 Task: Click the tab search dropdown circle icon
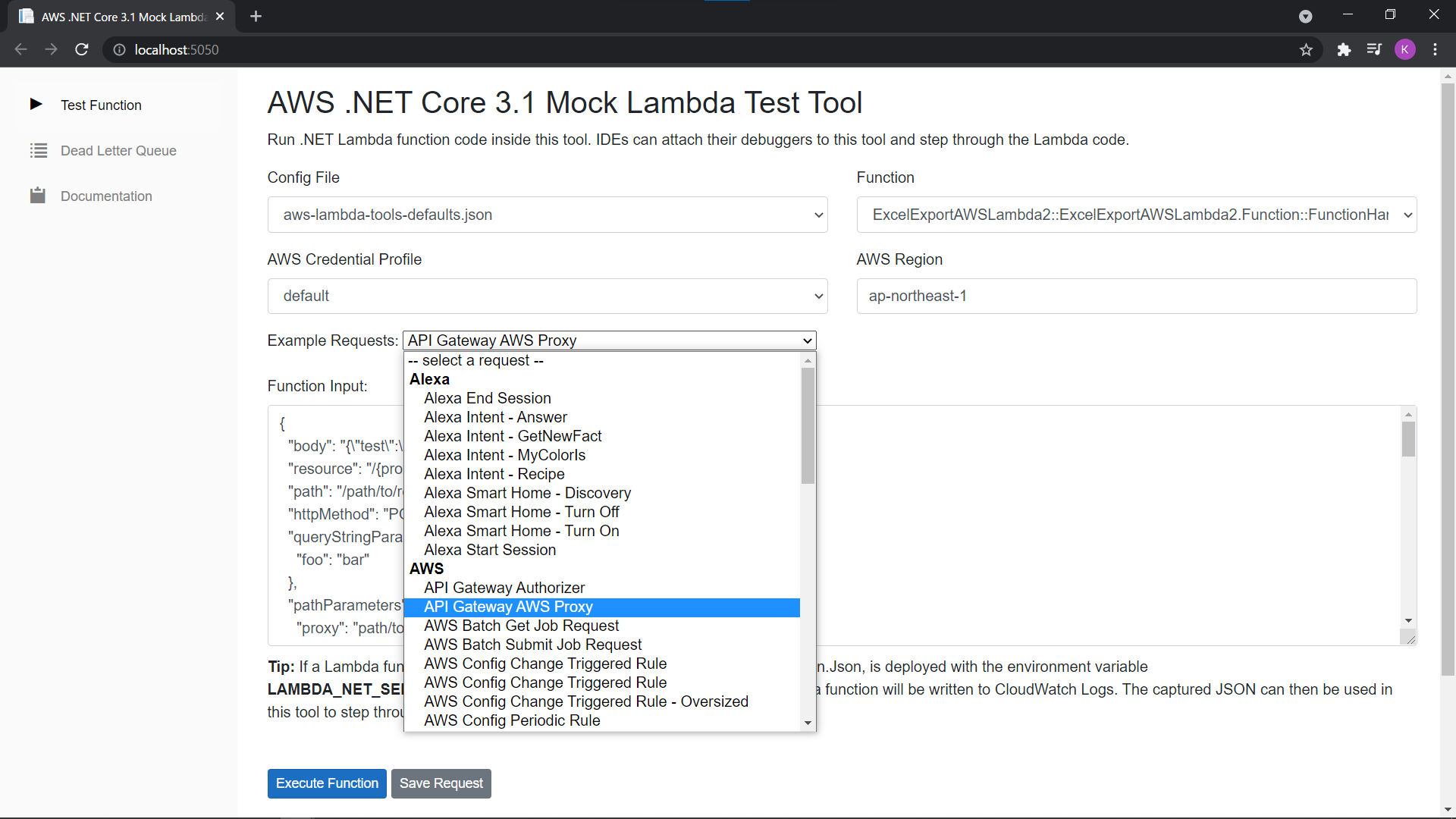click(x=1305, y=17)
